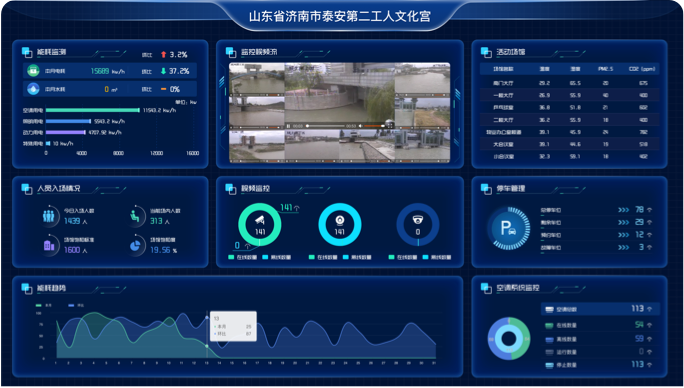Viewport: 684px width, 388px height.
Task: Click the seated person icon beside 313 人
Action: coord(135,216)
